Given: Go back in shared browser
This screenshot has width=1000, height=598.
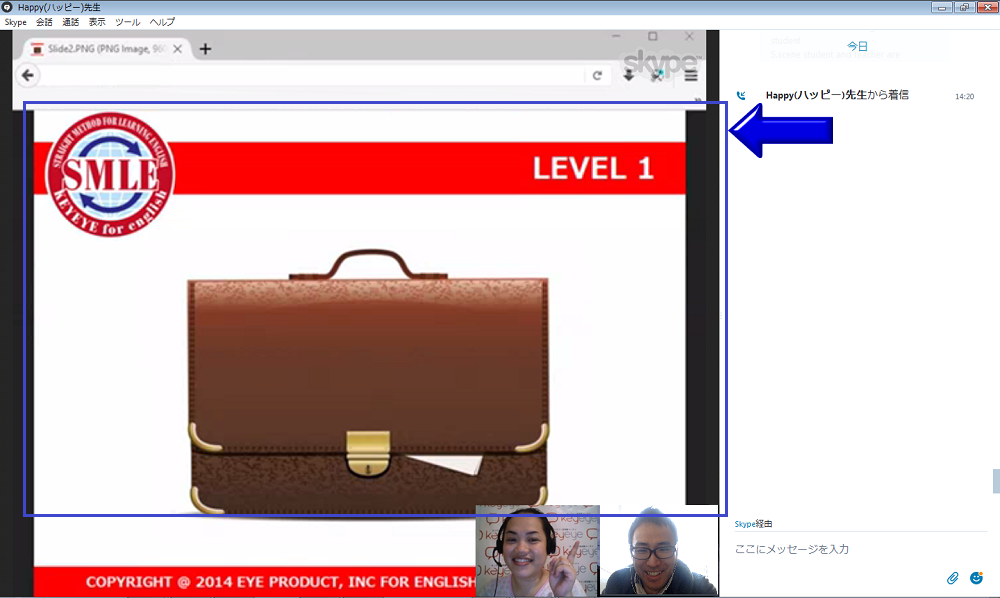Looking at the screenshot, I should click(27, 75).
